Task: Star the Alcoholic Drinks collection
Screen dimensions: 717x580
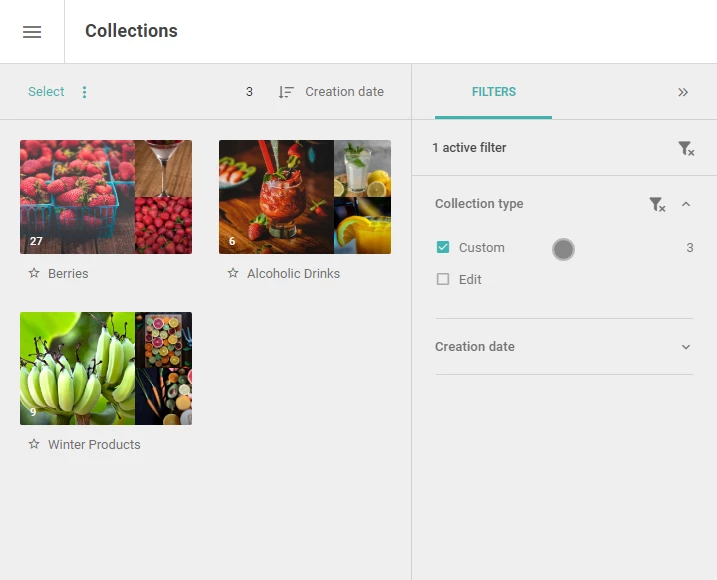Action: click(233, 273)
